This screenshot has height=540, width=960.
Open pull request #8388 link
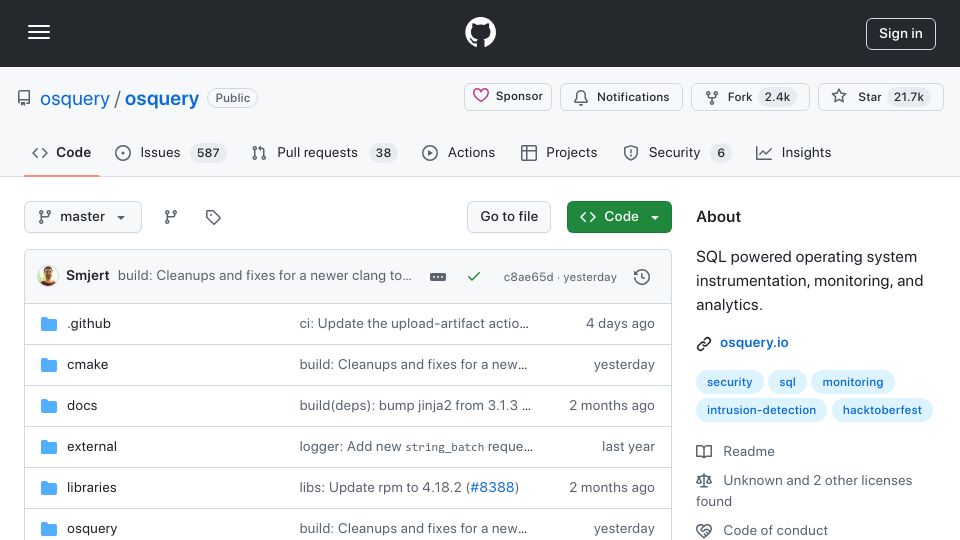pyautogui.click(x=492, y=487)
